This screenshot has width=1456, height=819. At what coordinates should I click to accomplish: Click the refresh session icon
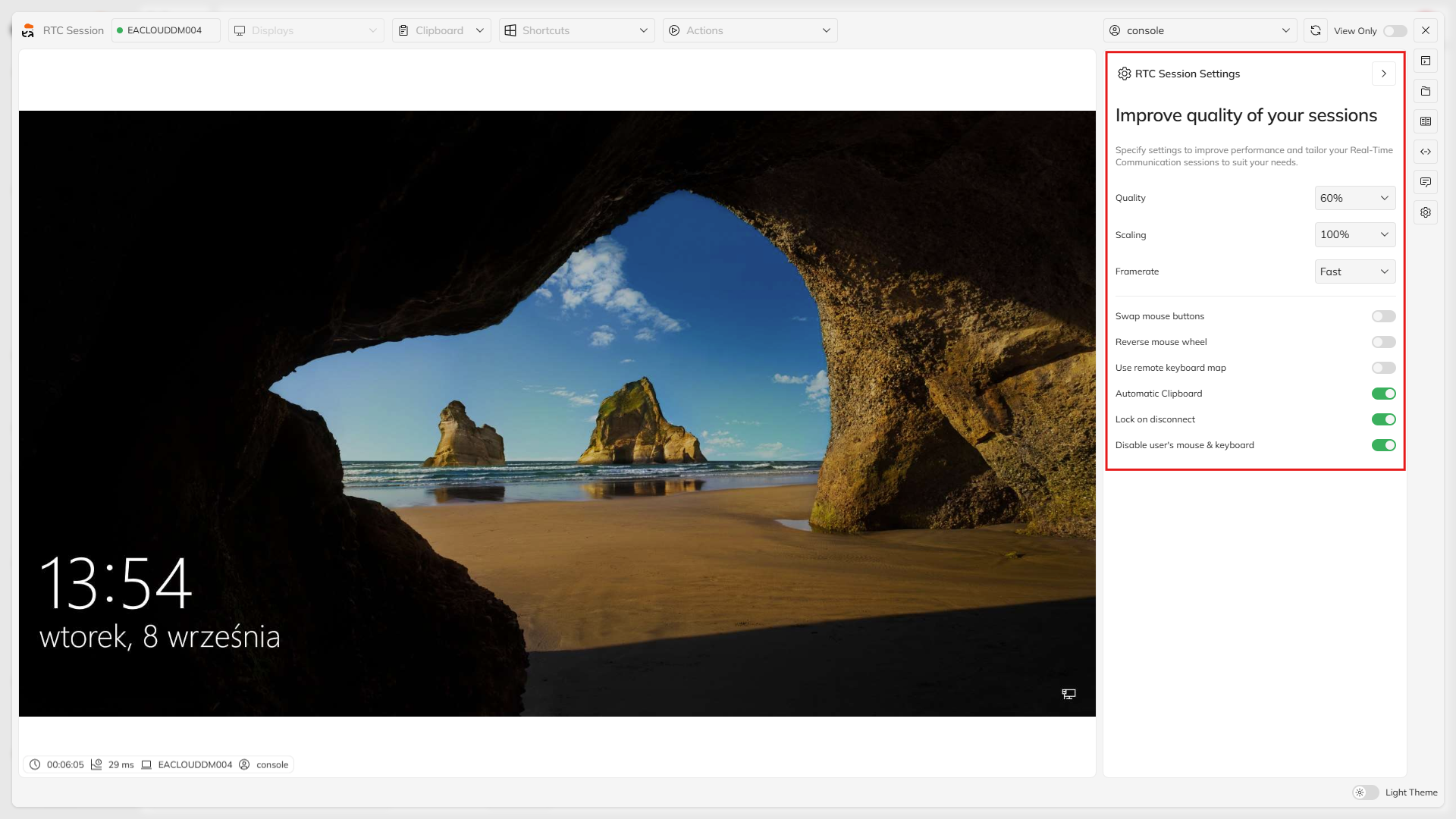coord(1316,30)
